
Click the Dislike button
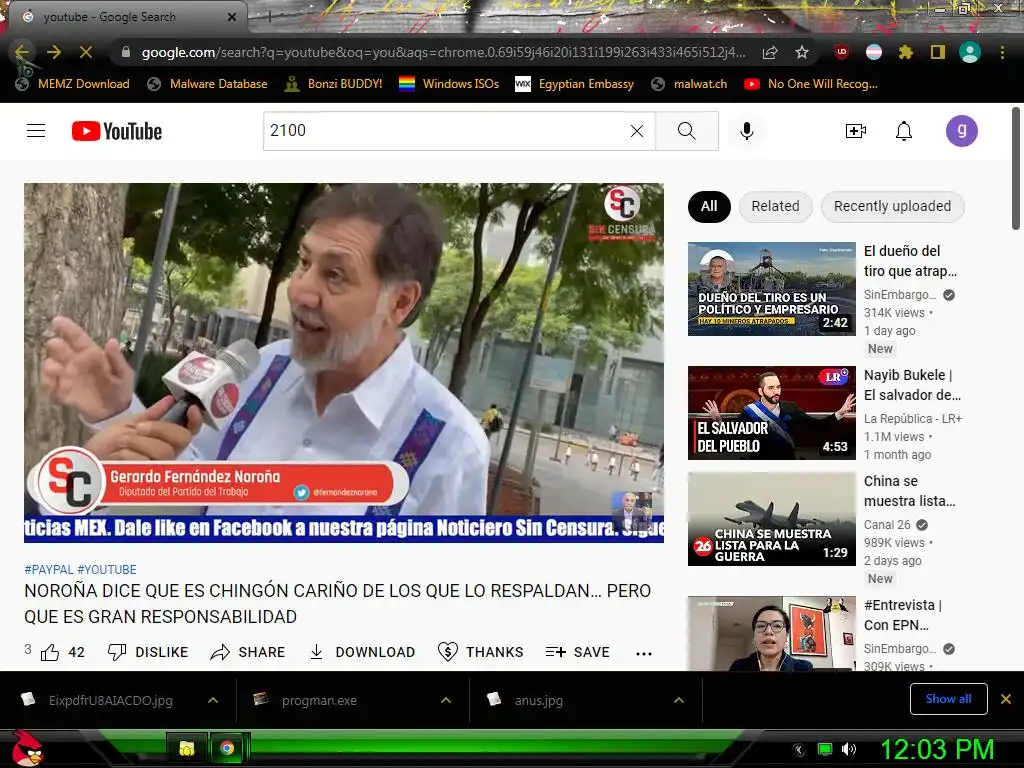[148, 652]
